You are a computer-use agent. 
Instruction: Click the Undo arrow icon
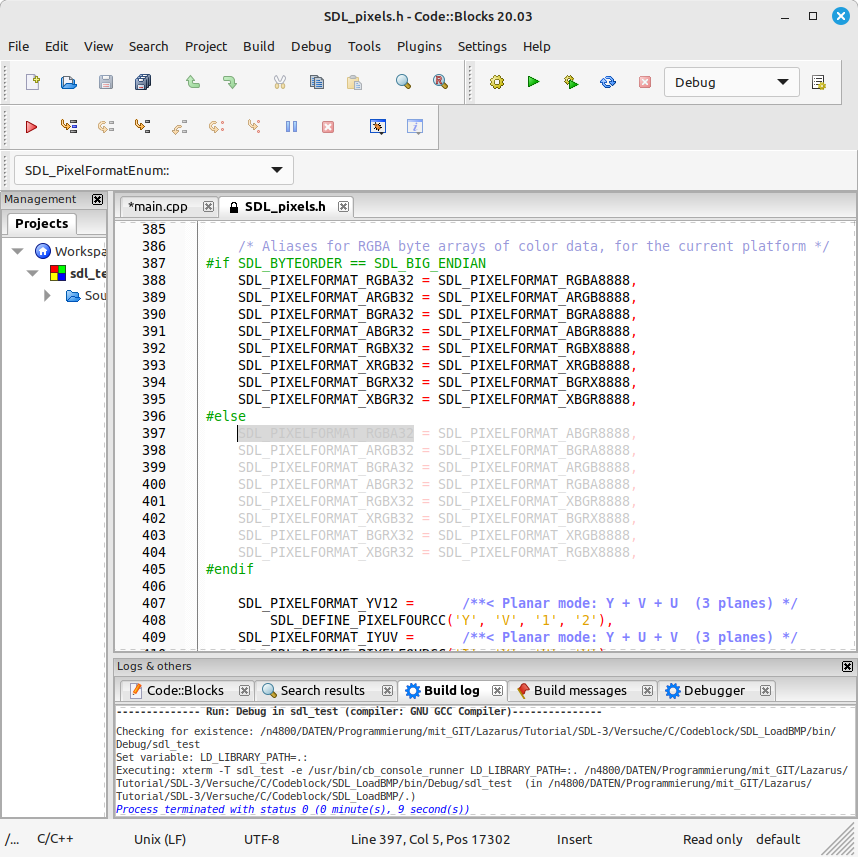pos(193,82)
